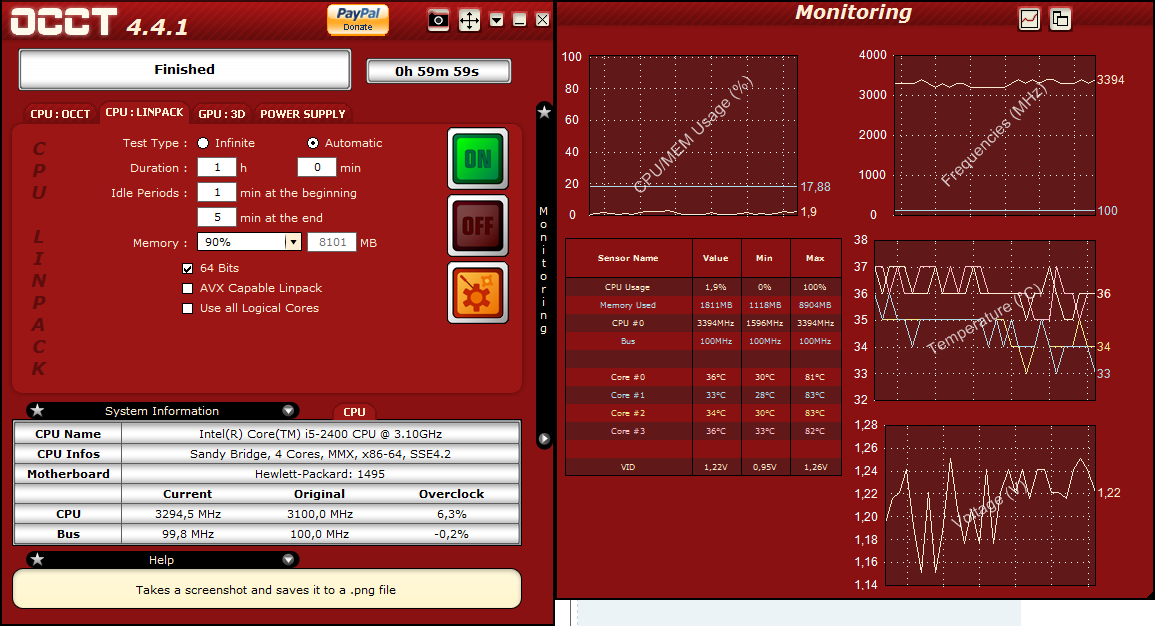
Task: Select the CPU : LINPACK tab
Action: pyautogui.click(x=144, y=112)
